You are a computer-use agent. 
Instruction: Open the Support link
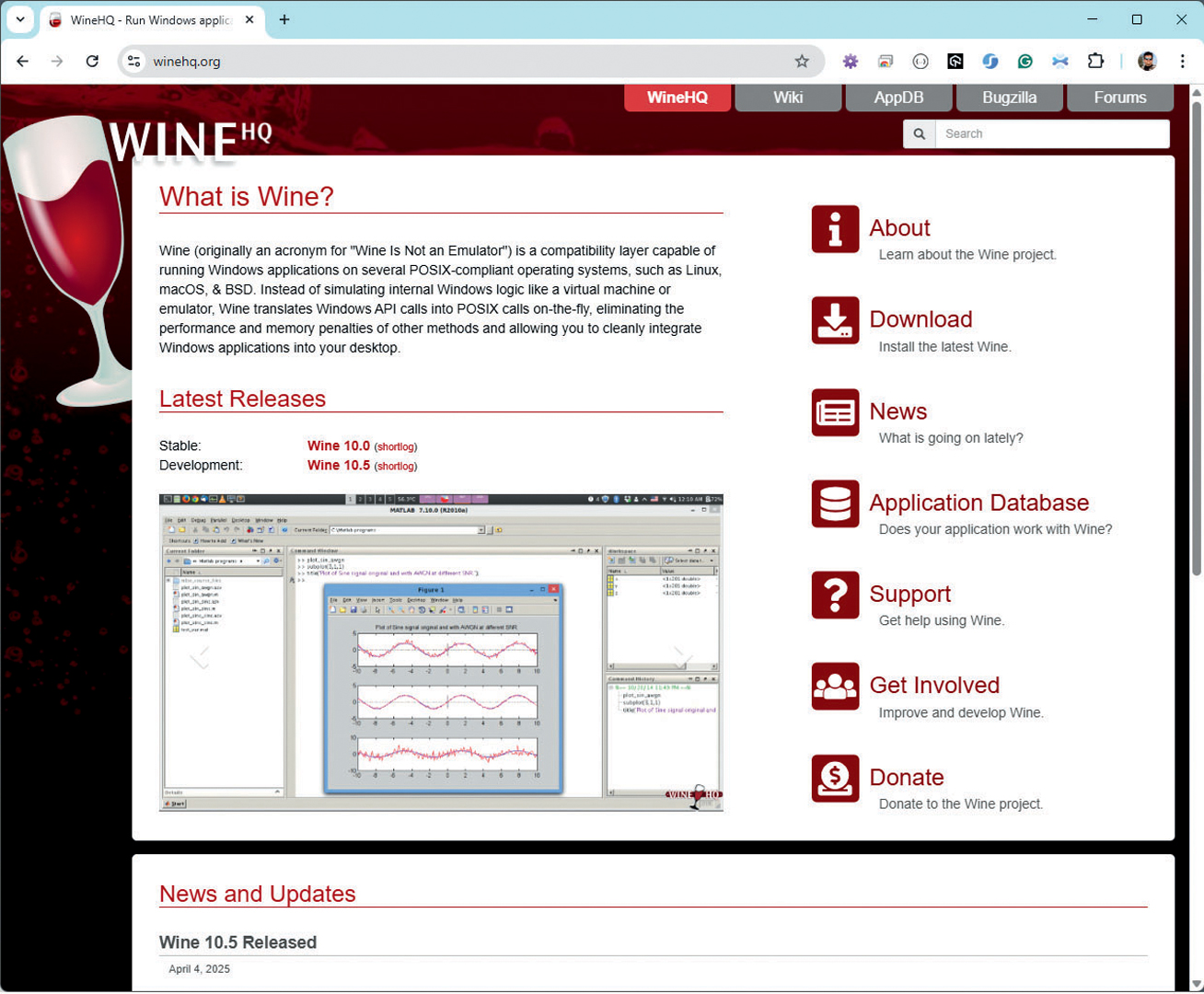pyautogui.click(x=909, y=594)
